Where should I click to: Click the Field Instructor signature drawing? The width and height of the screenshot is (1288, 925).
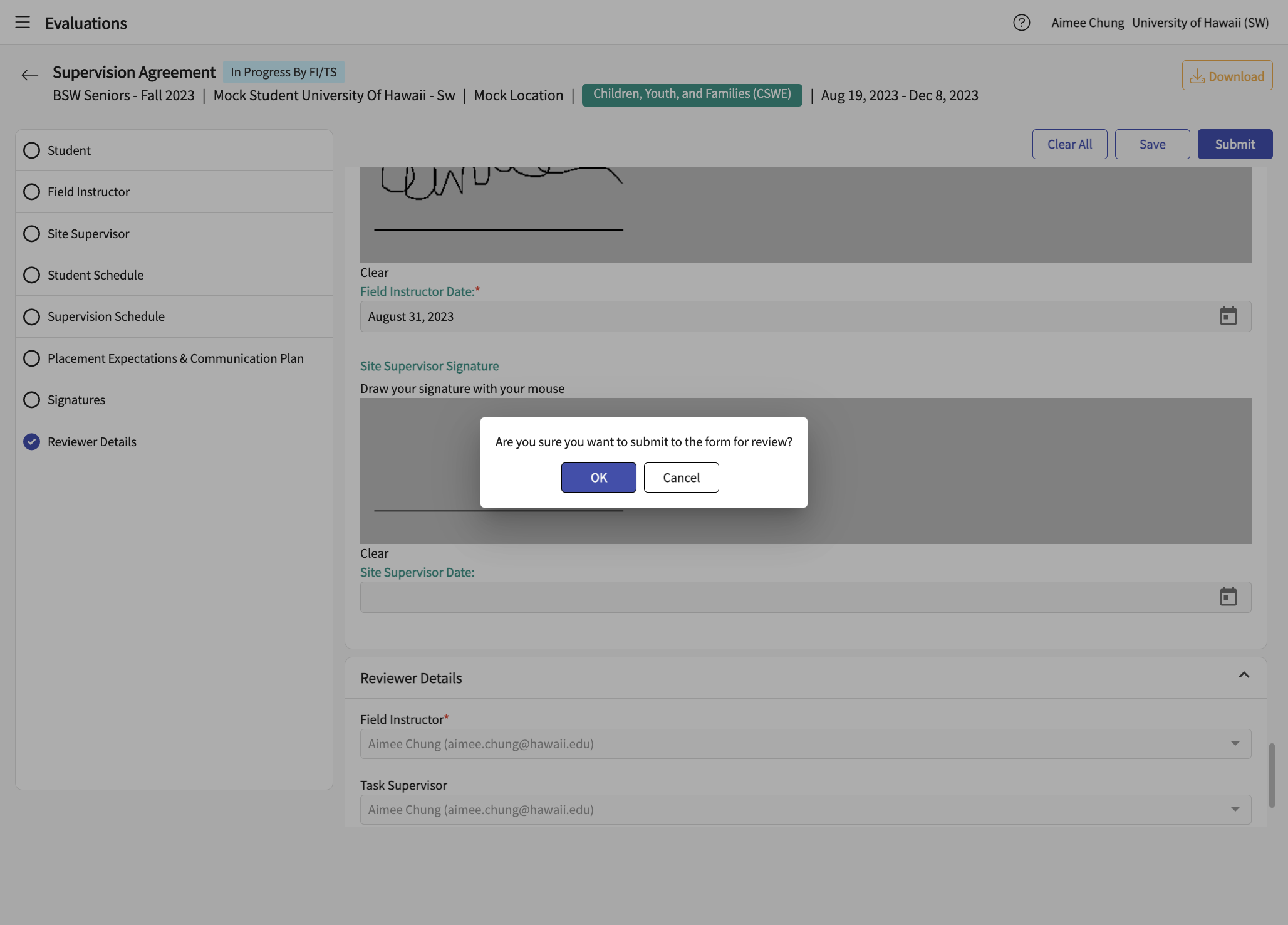coord(805,214)
